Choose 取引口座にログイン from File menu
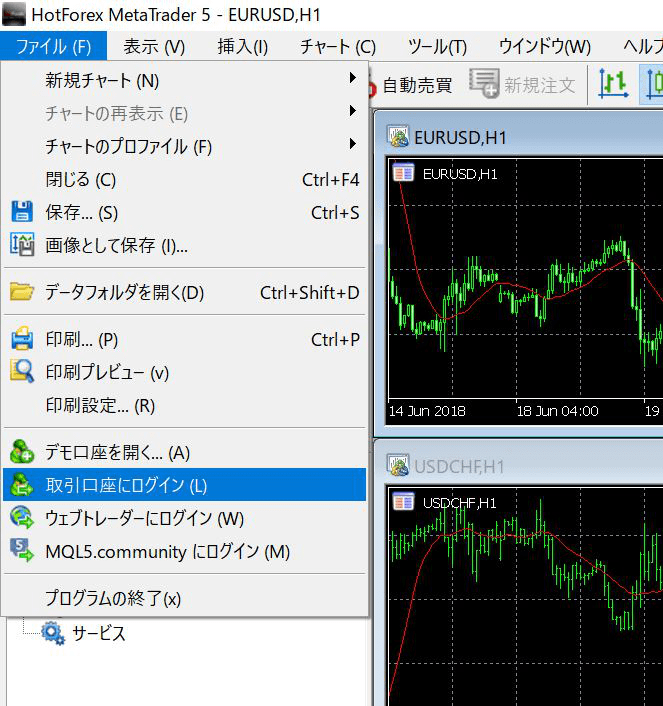663x706 pixels. (126, 486)
